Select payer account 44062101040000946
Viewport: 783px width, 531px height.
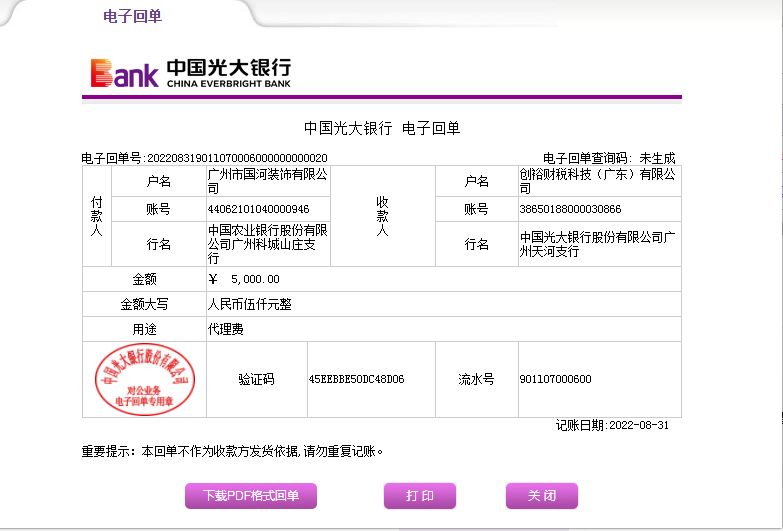259,209
